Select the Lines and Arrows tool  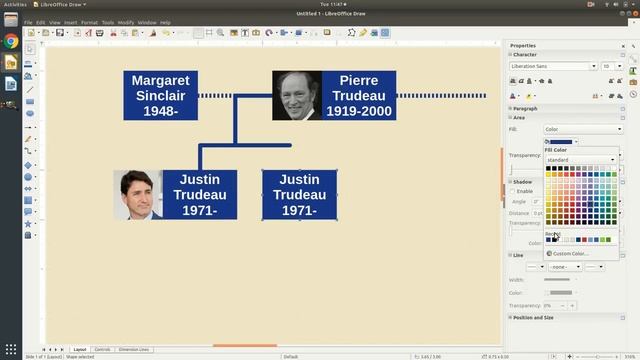click(28, 127)
